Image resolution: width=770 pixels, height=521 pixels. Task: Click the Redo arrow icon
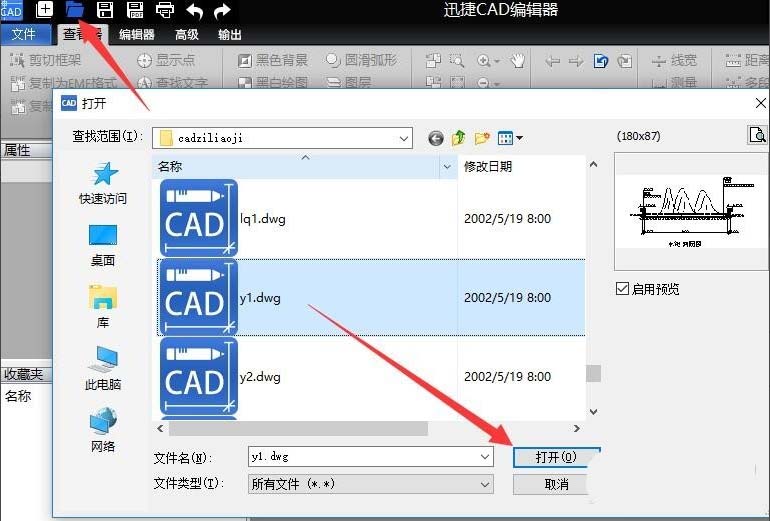[x=222, y=11]
